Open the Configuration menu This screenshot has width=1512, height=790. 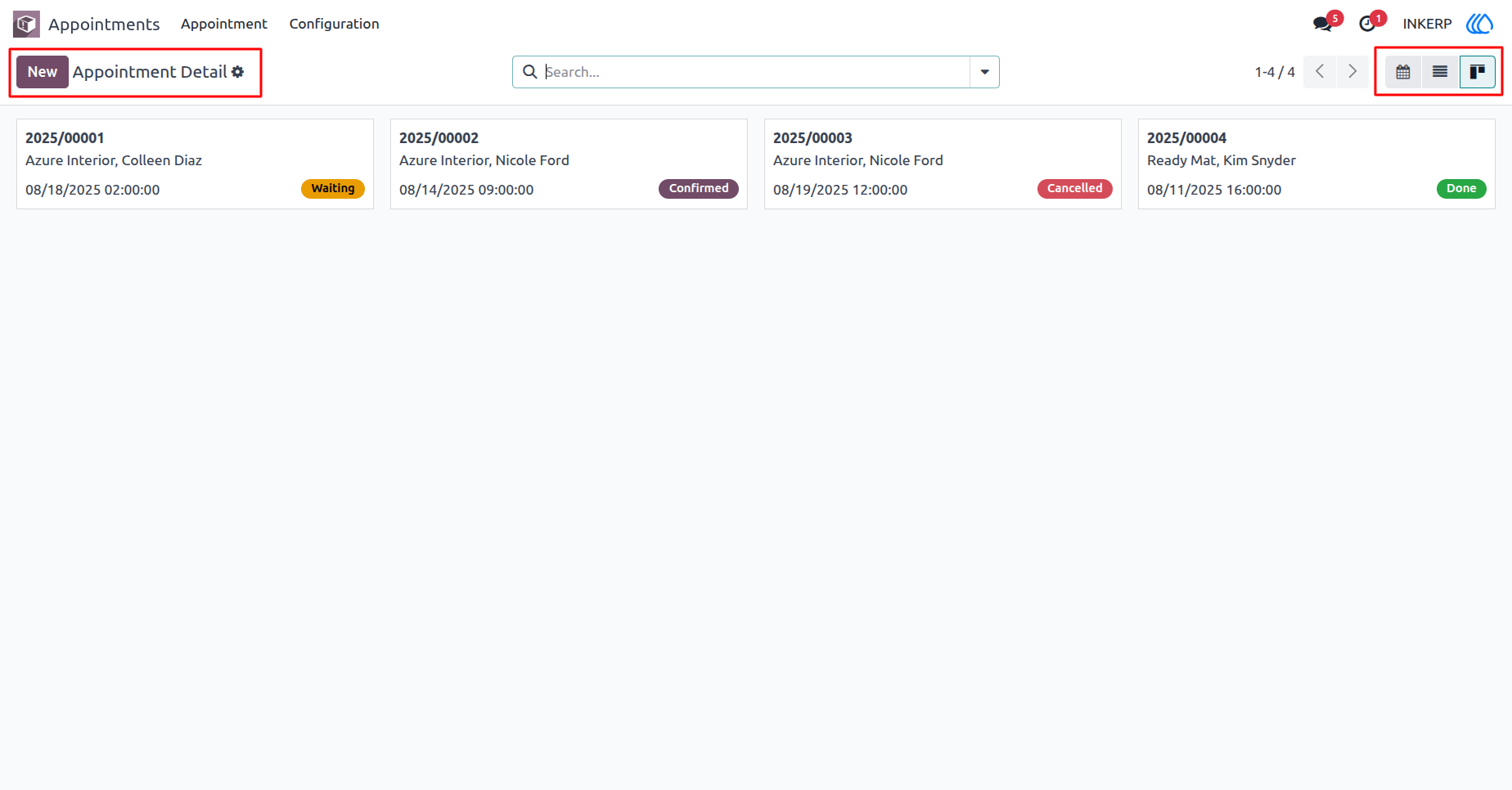[334, 24]
